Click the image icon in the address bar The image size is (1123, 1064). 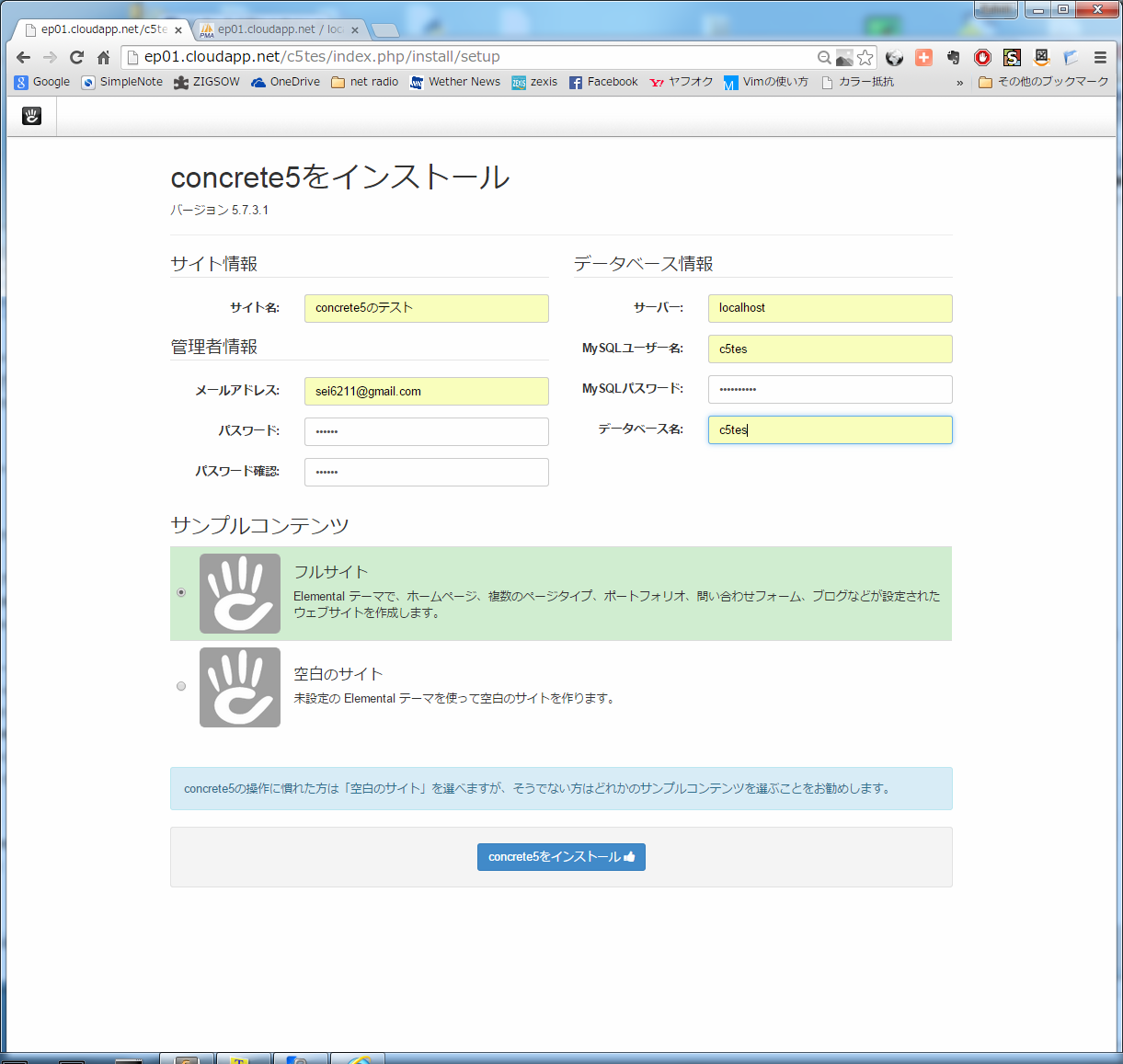[x=844, y=57]
